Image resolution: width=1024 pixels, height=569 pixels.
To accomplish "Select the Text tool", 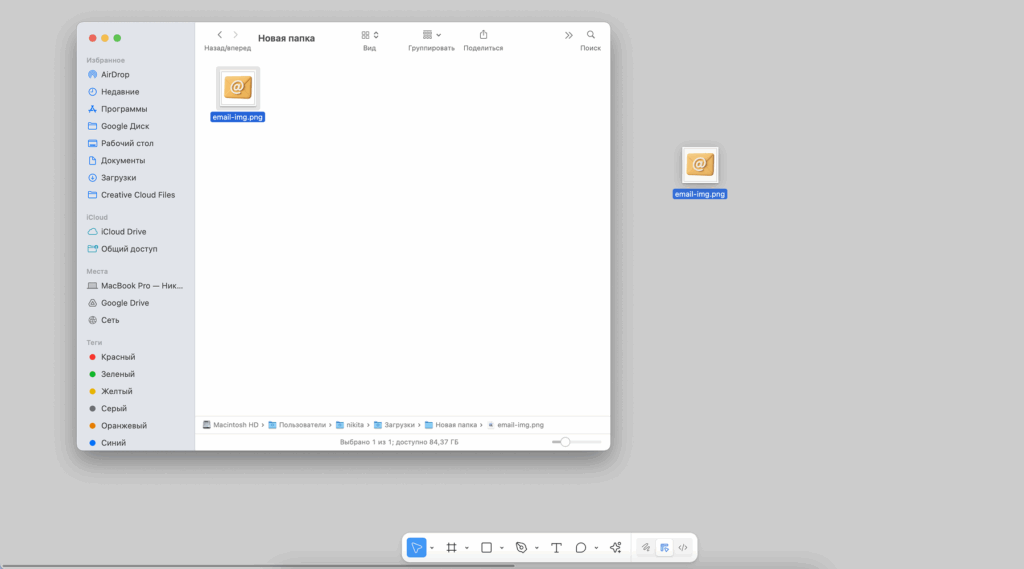I will pyautogui.click(x=556, y=547).
